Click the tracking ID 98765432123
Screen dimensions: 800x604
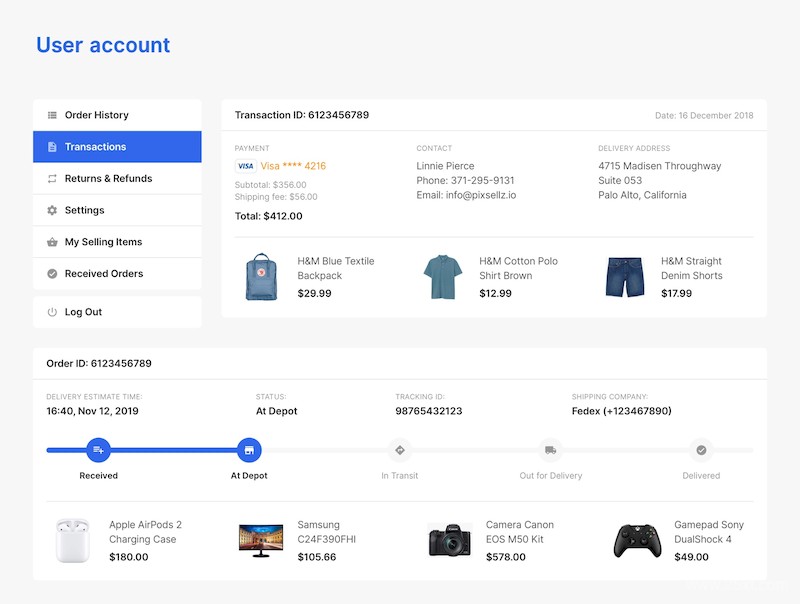click(x=429, y=411)
